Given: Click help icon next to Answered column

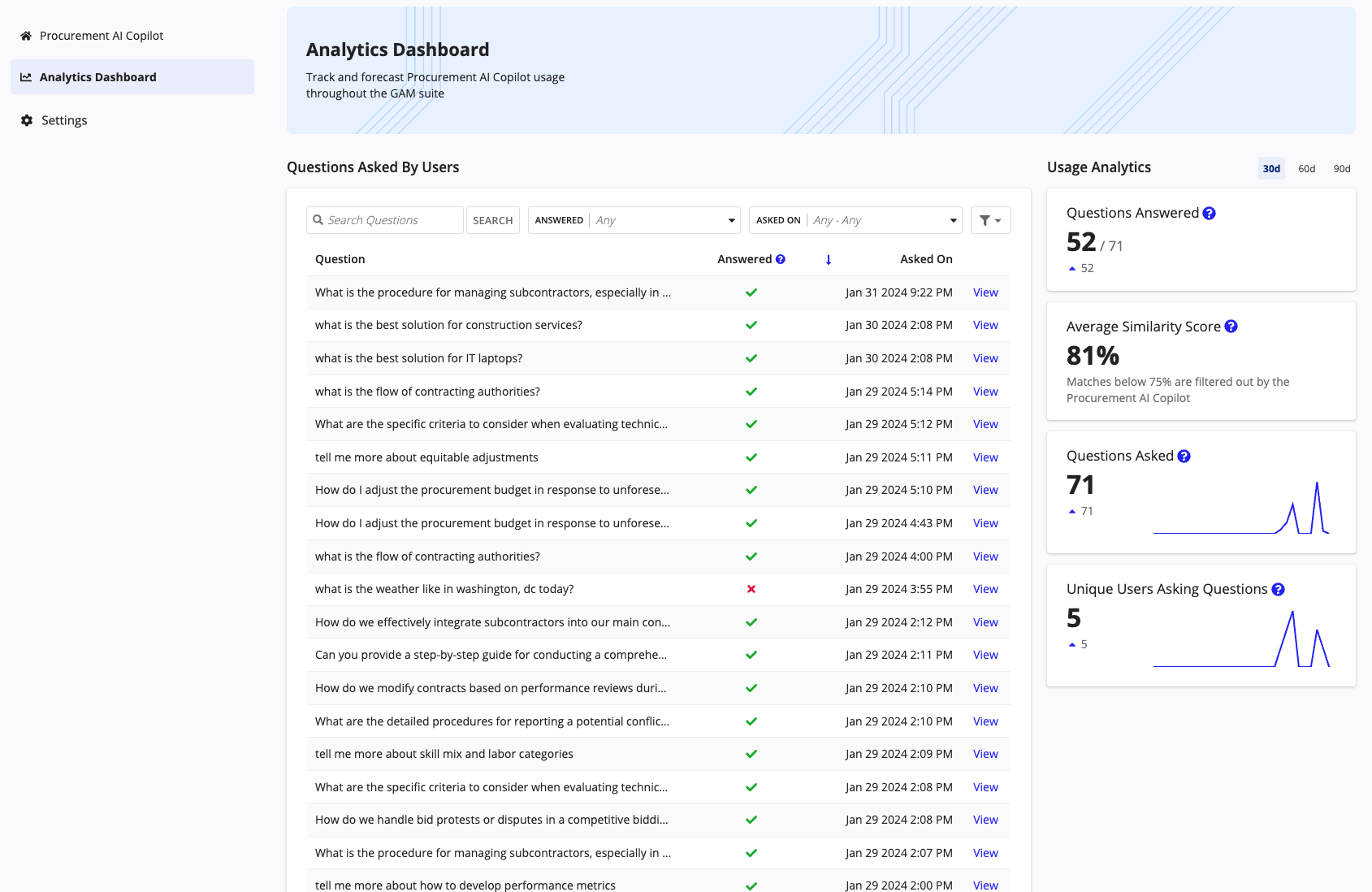Looking at the screenshot, I should tap(781, 259).
